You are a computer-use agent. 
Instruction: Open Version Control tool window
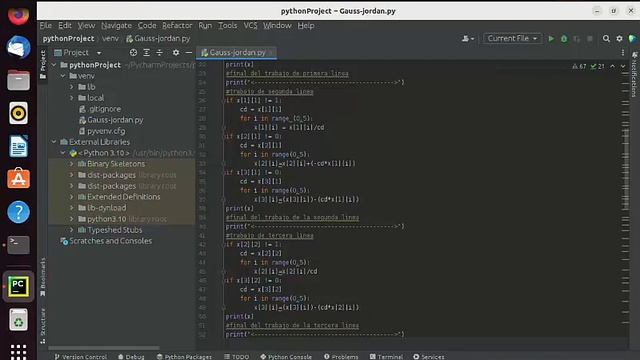[80, 357]
